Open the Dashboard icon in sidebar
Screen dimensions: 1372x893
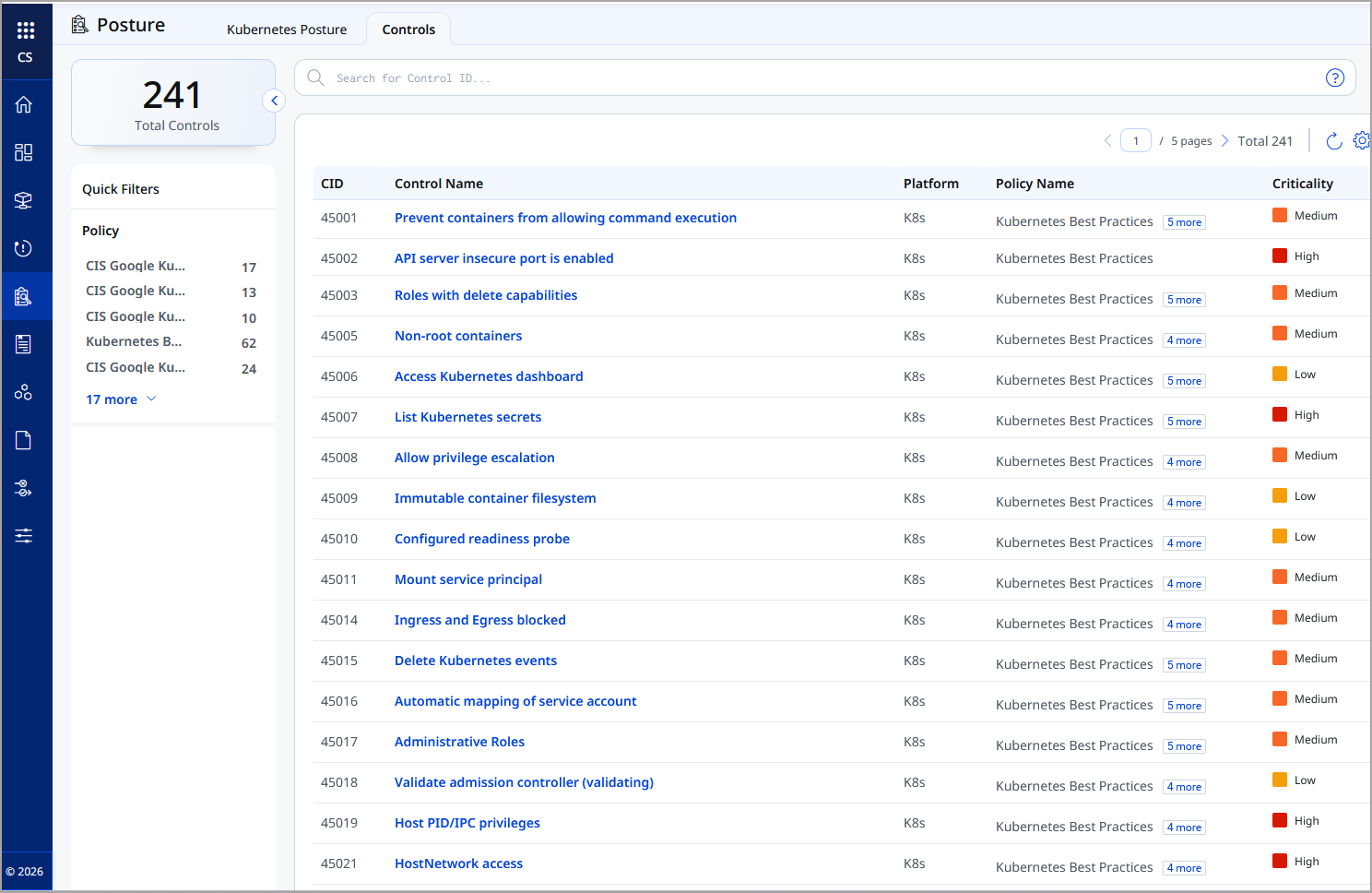24,152
